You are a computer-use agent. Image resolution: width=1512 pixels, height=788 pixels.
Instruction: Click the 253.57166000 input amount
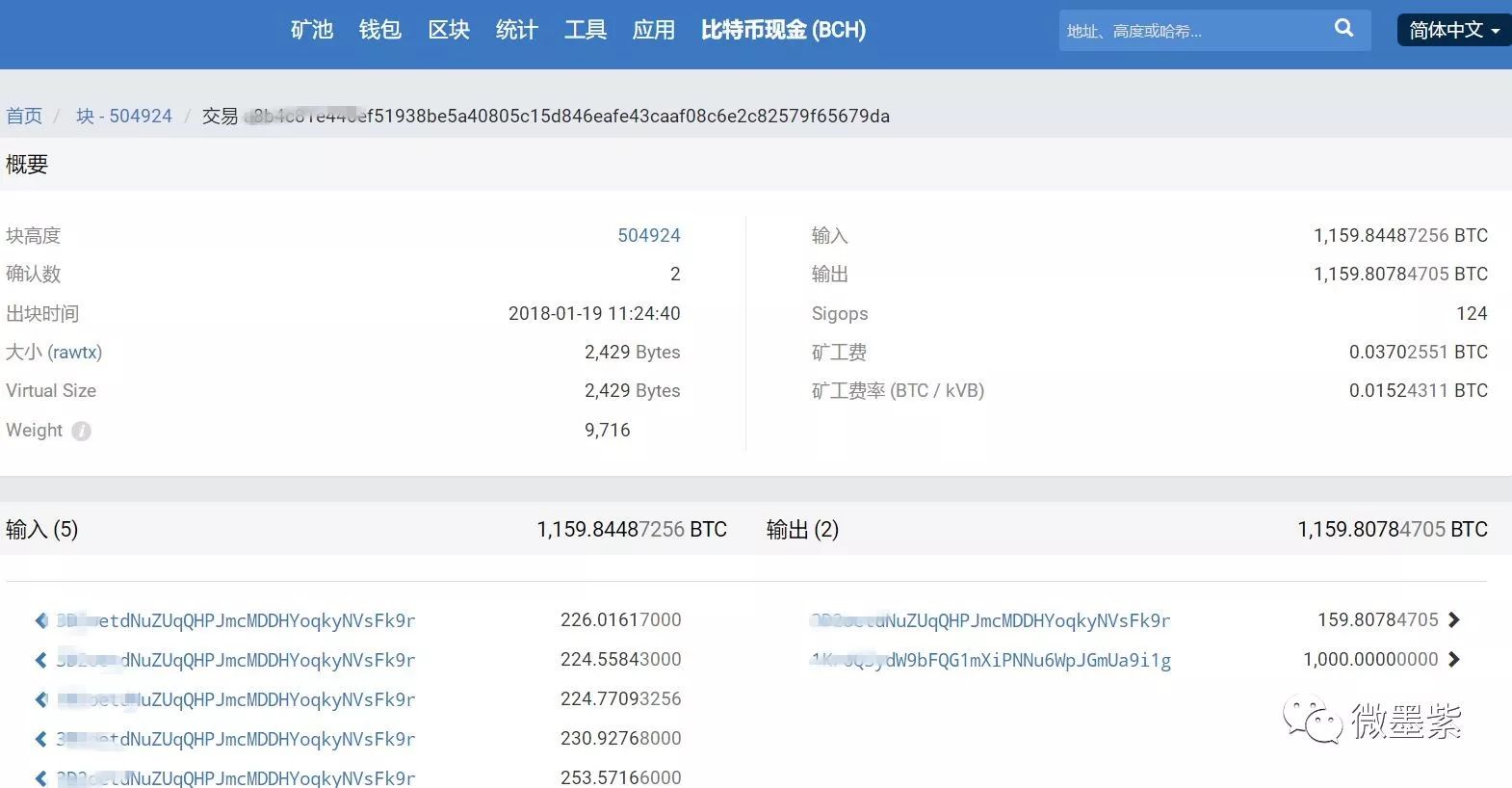pyautogui.click(x=621, y=776)
